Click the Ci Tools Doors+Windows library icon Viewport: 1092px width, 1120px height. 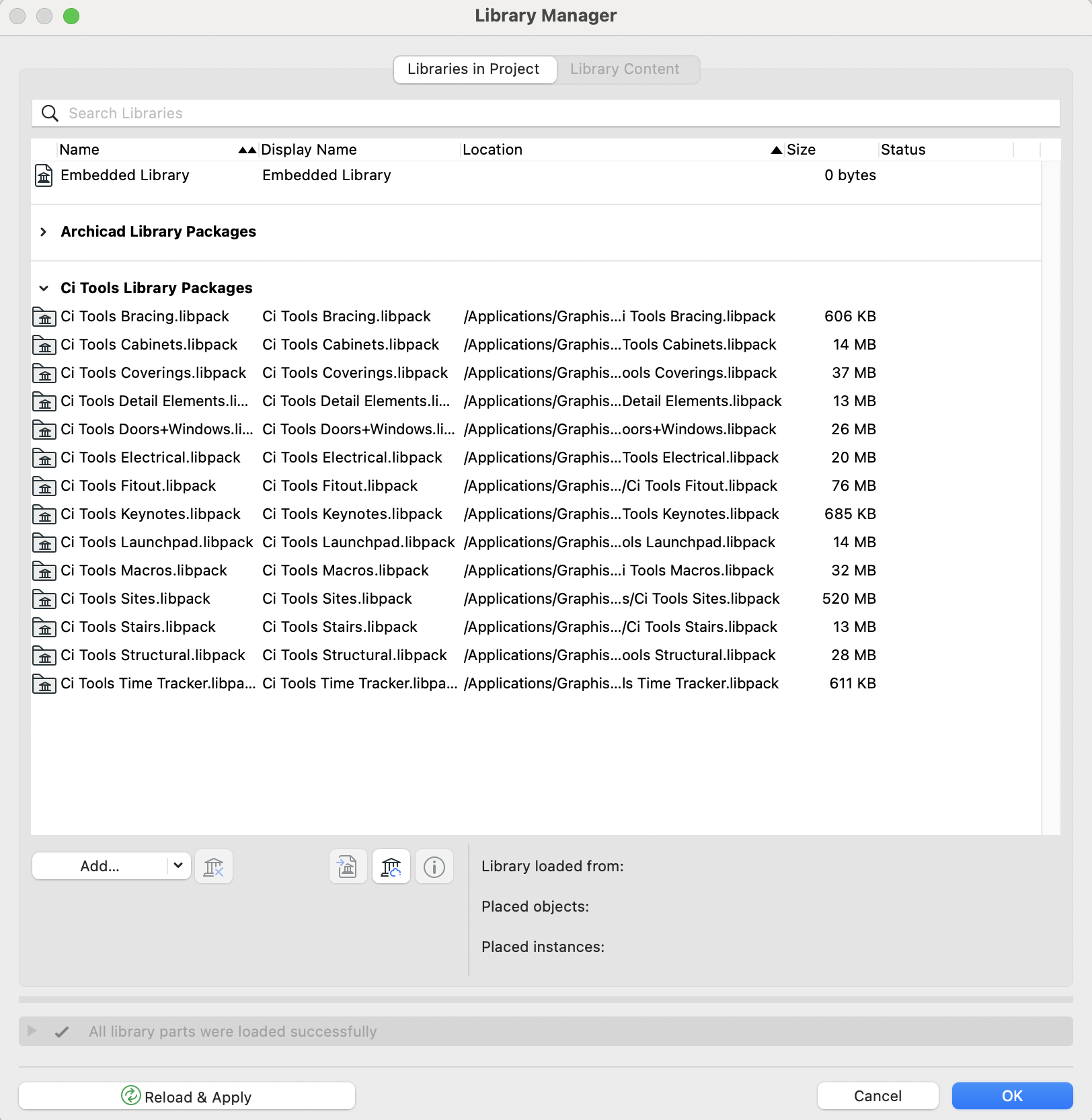[44, 430]
